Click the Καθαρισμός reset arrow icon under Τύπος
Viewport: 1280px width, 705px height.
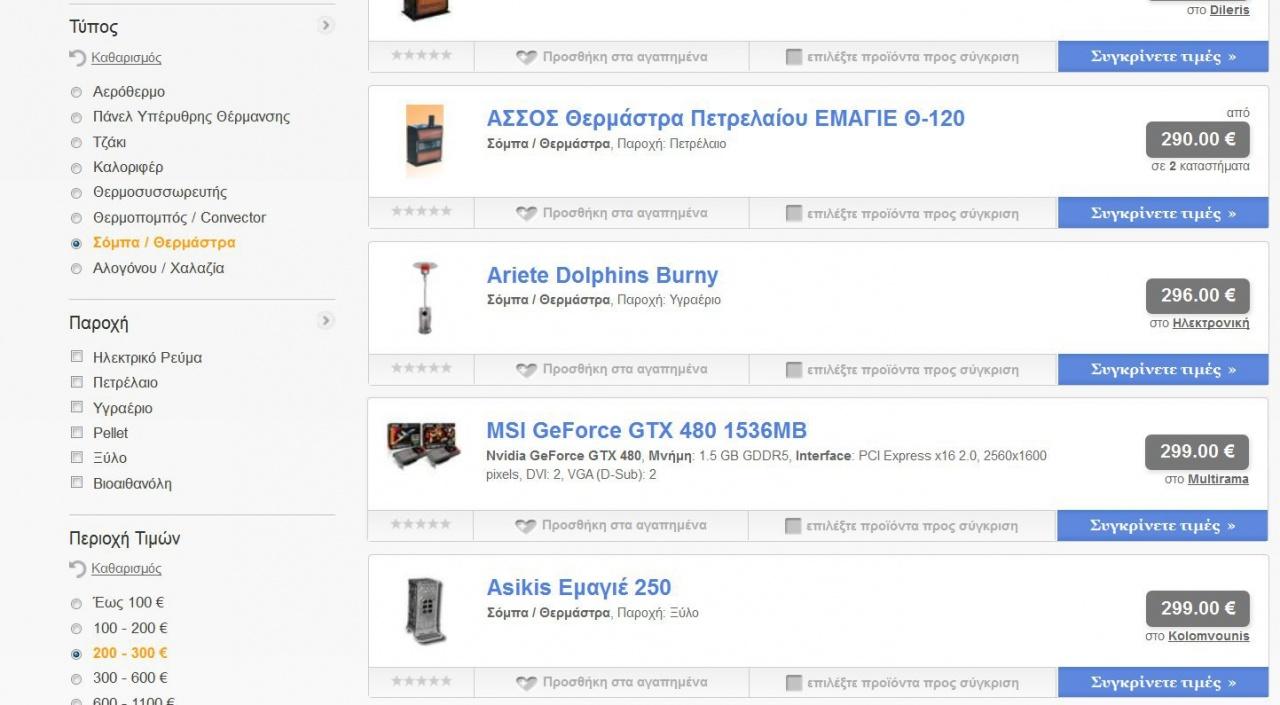pyautogui.click(x=78, y=58)
